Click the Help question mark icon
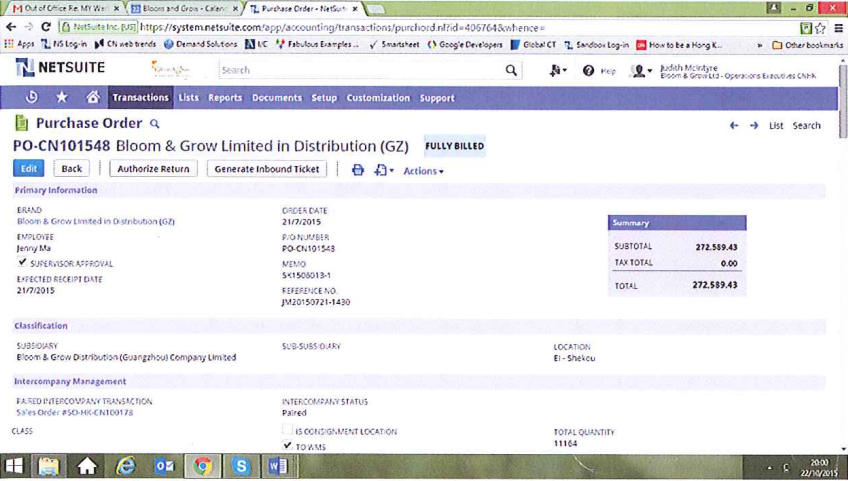848x481 pixels. pyautogui.click(x=588, y=71)
